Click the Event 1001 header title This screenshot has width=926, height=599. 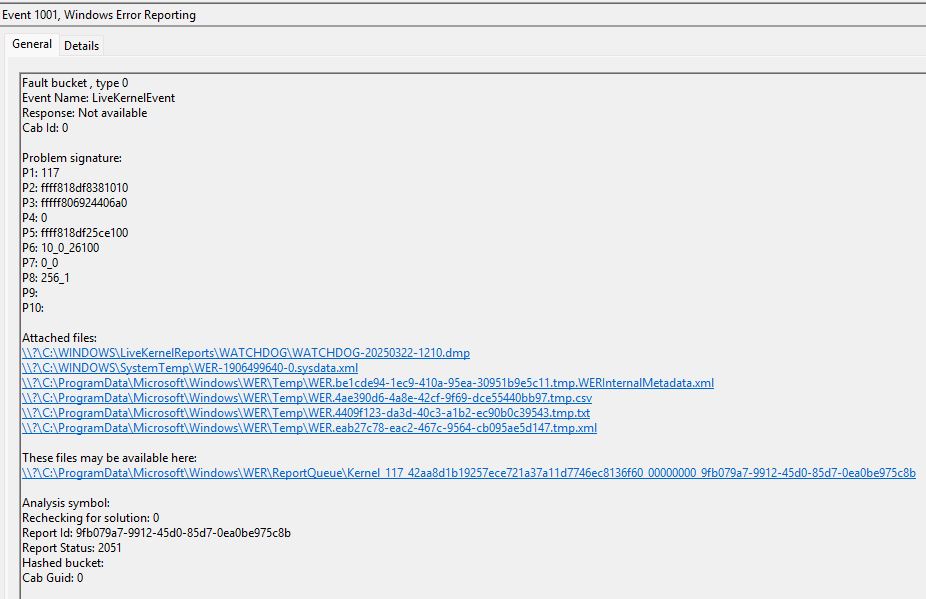pos(98,15)
